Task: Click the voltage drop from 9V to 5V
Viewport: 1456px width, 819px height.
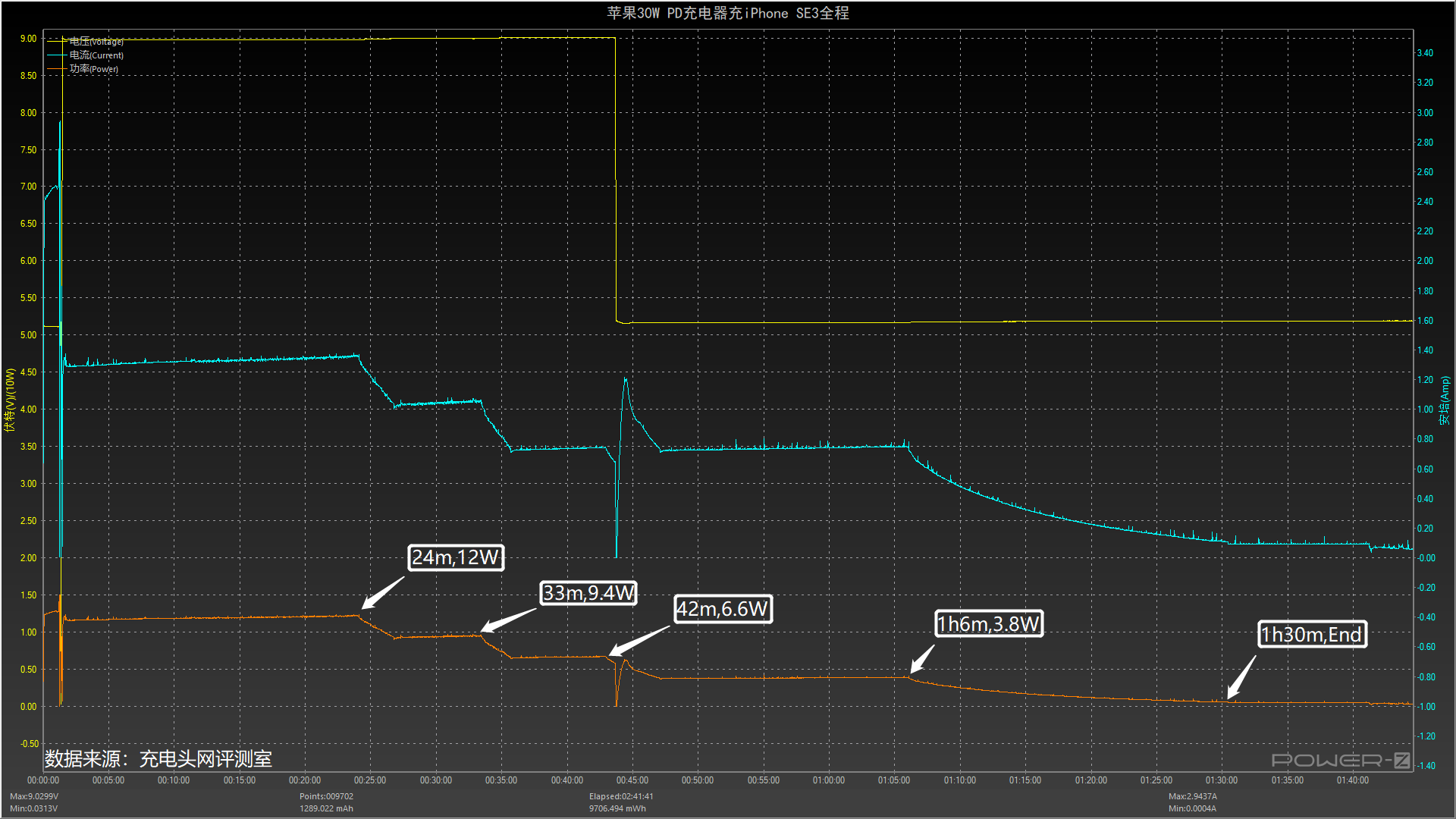Action: pyautogui.click(x=616, y=180)
